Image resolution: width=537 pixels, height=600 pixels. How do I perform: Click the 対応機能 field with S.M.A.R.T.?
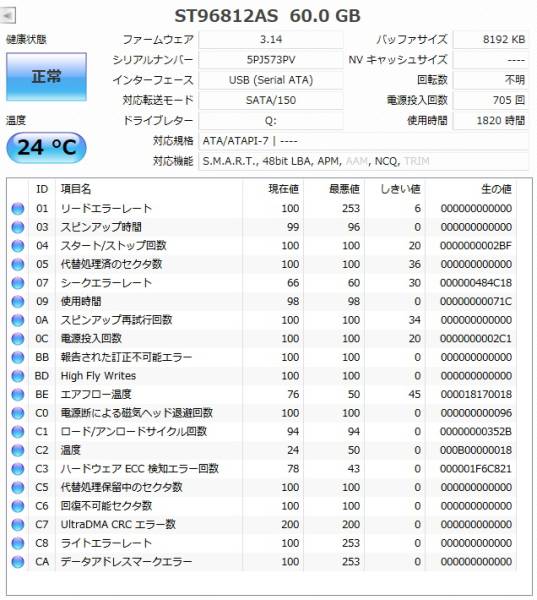[x=364, y=161]
